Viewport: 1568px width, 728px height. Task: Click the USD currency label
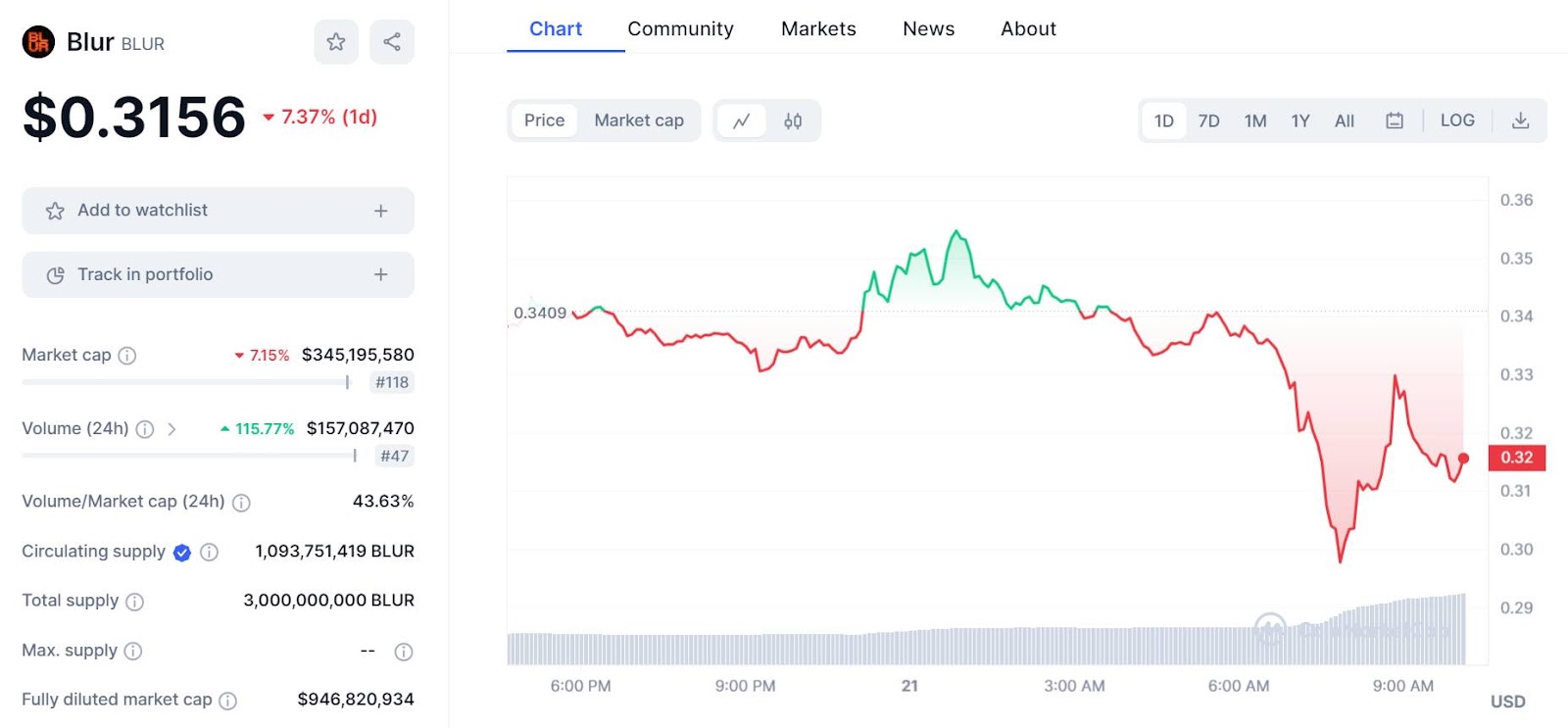tap(1507, 702)
